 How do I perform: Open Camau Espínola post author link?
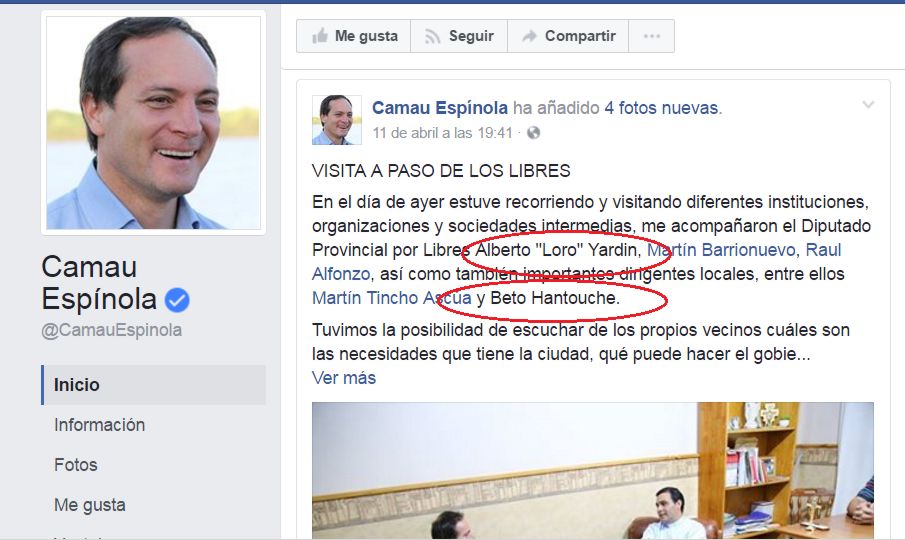pyautogui.click(x=440, y=108)
